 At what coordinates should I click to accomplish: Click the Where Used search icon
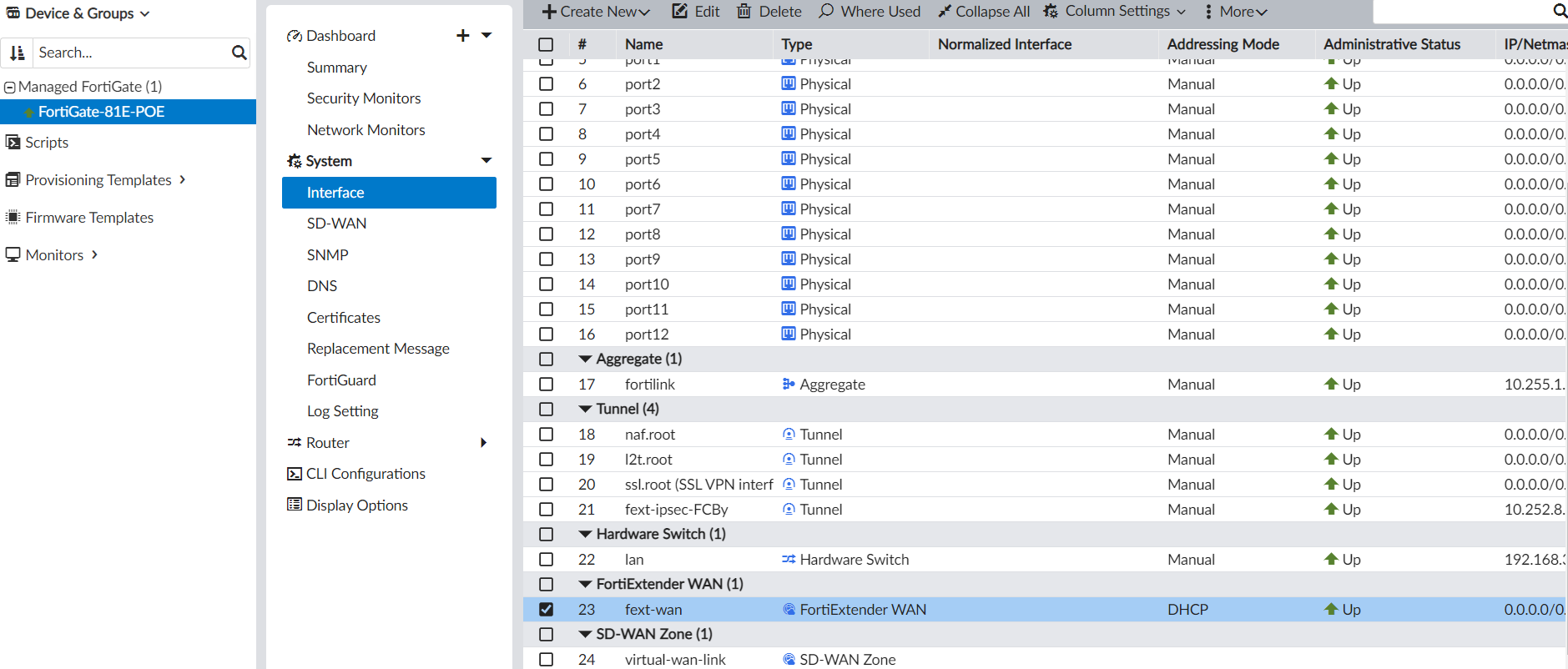(826, 12)
